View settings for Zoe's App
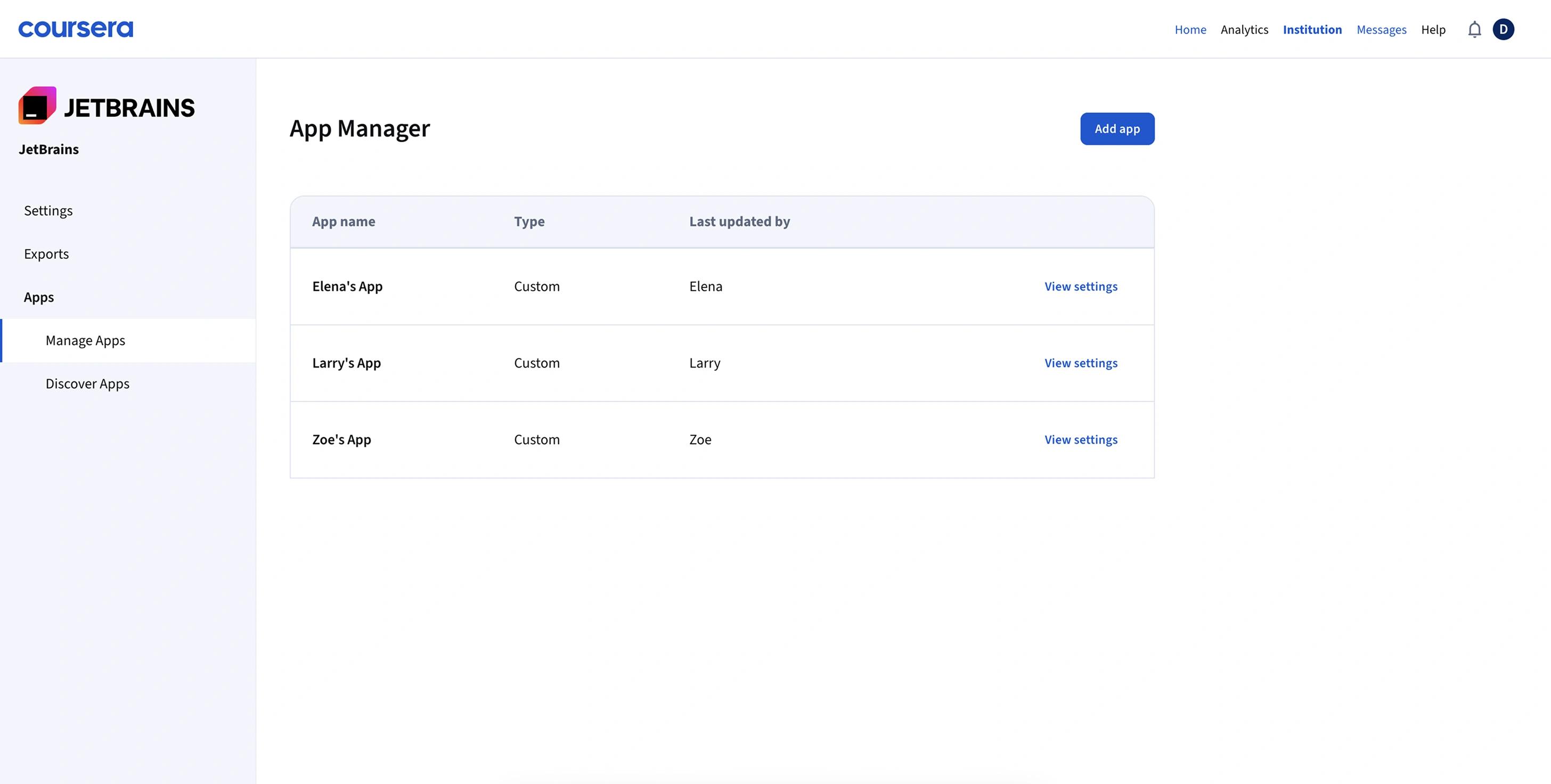 click(1080, 439)
